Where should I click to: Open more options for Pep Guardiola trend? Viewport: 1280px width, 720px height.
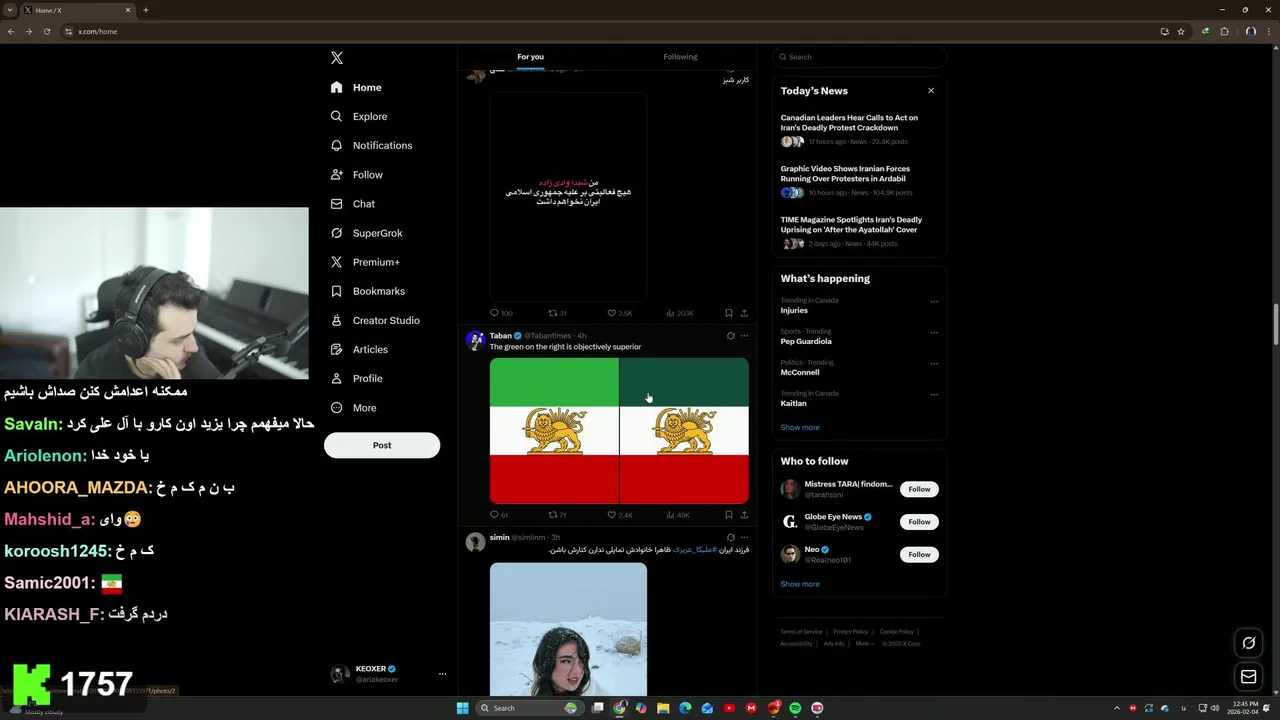pos(934,332)
